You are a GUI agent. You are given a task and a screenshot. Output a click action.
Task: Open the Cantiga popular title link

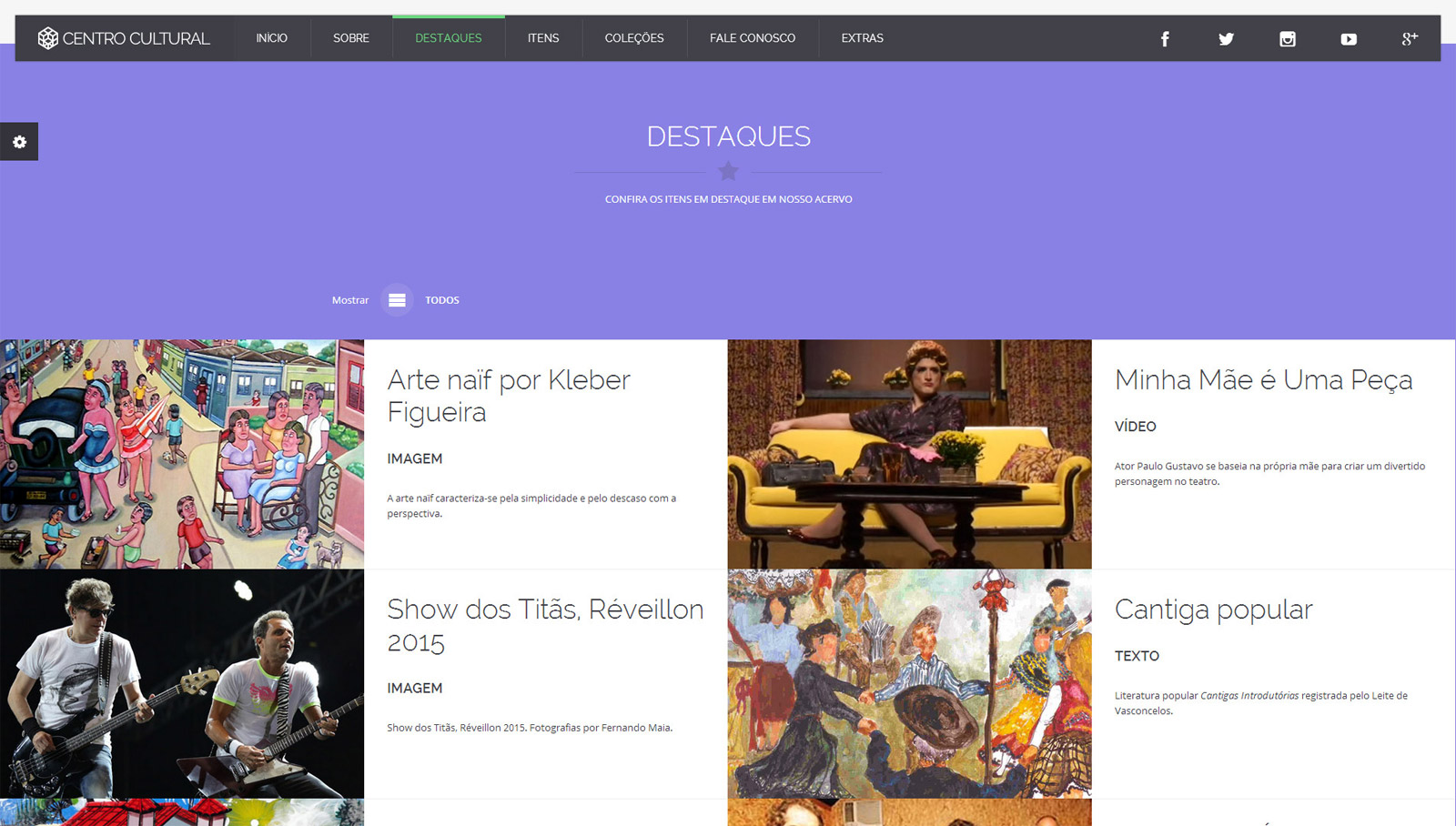tap(1214, 609)
